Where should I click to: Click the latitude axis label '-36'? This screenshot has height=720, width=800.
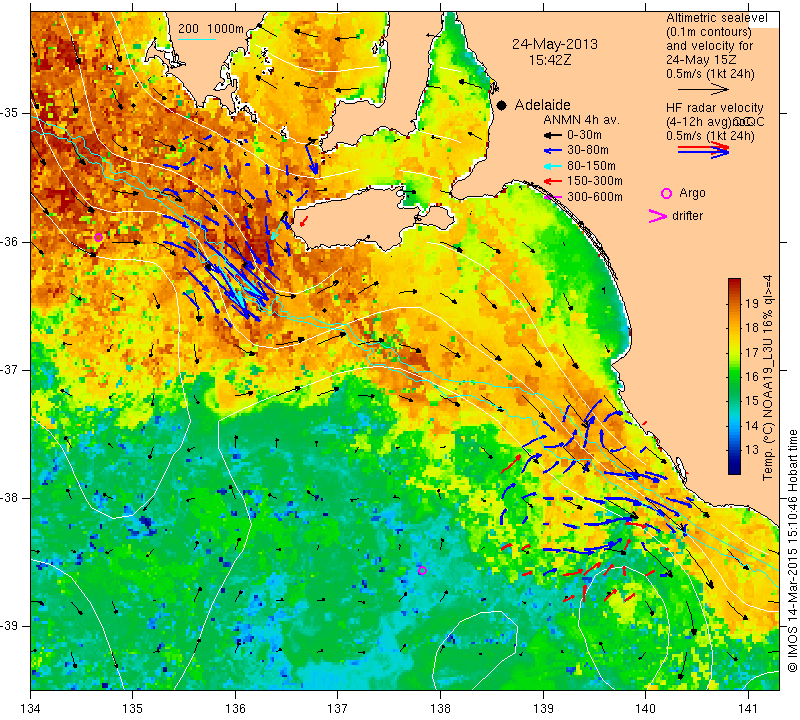9,241
